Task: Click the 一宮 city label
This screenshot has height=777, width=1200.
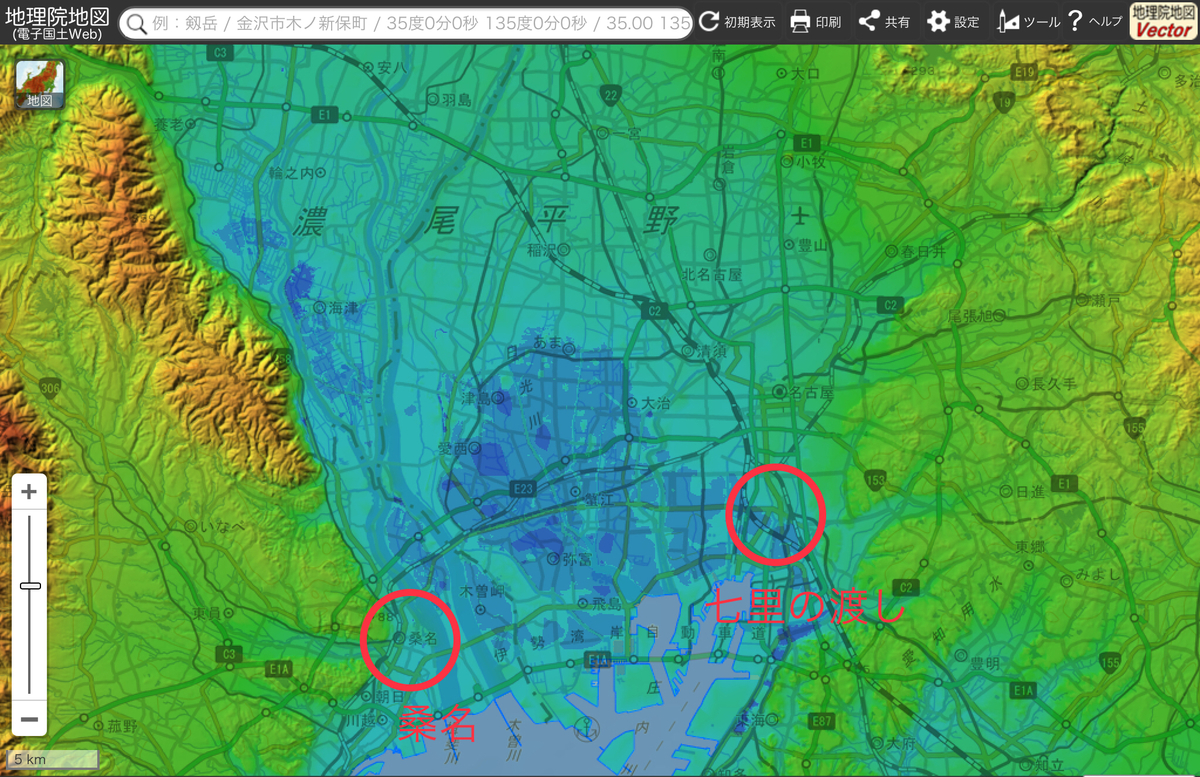Action: click(x=626, y=132)
